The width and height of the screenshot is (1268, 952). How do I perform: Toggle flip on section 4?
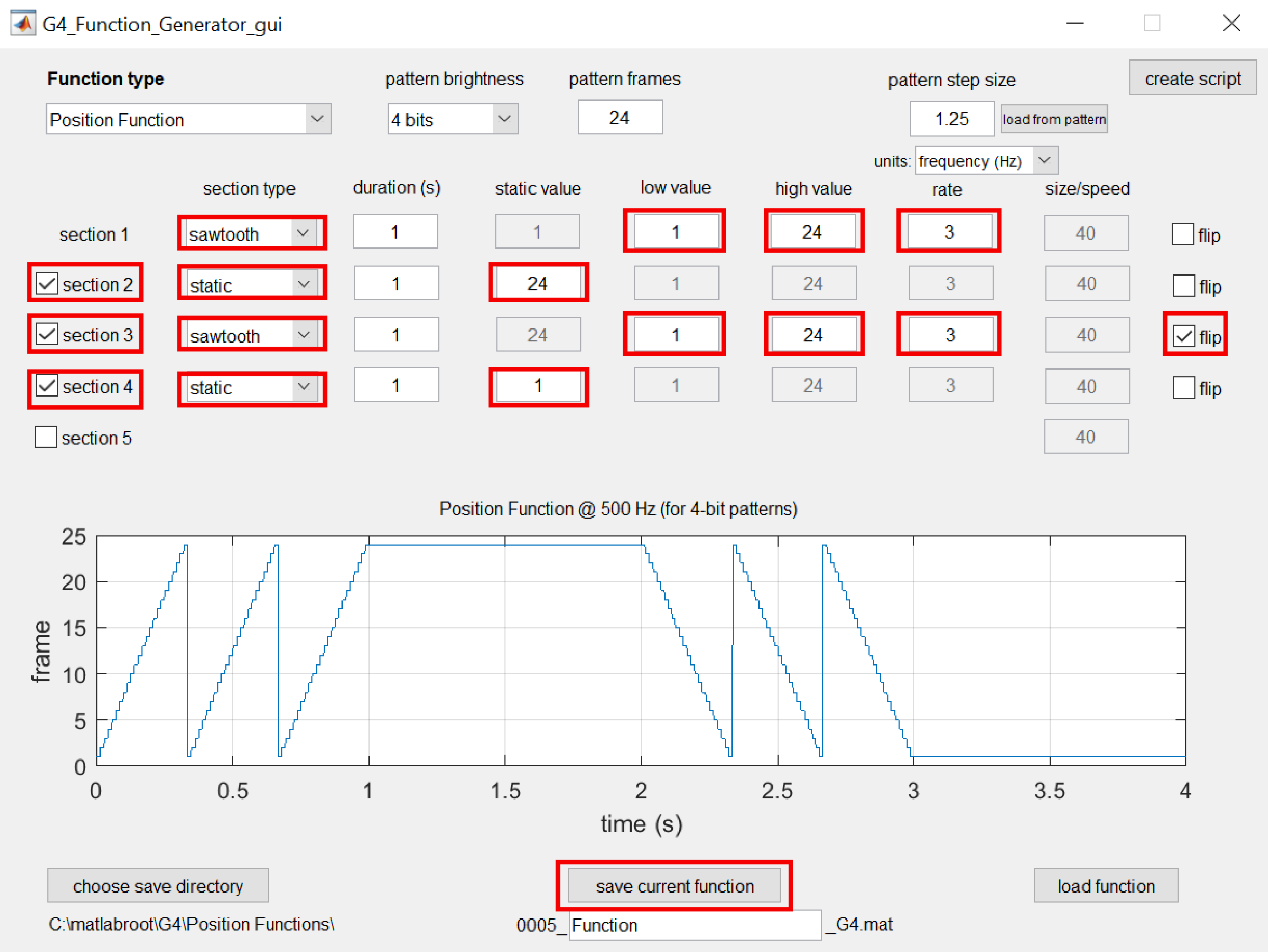pyautogui.click(x=1182, y=388)
